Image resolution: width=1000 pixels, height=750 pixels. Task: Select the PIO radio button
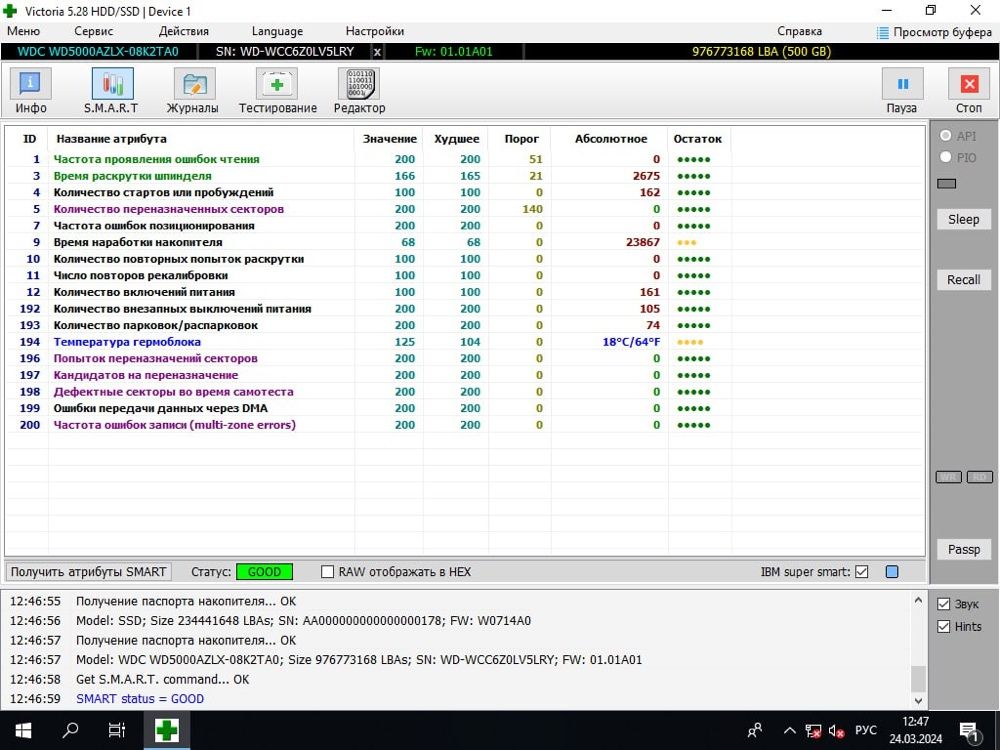pyautogui.click(x=946, y=157)
